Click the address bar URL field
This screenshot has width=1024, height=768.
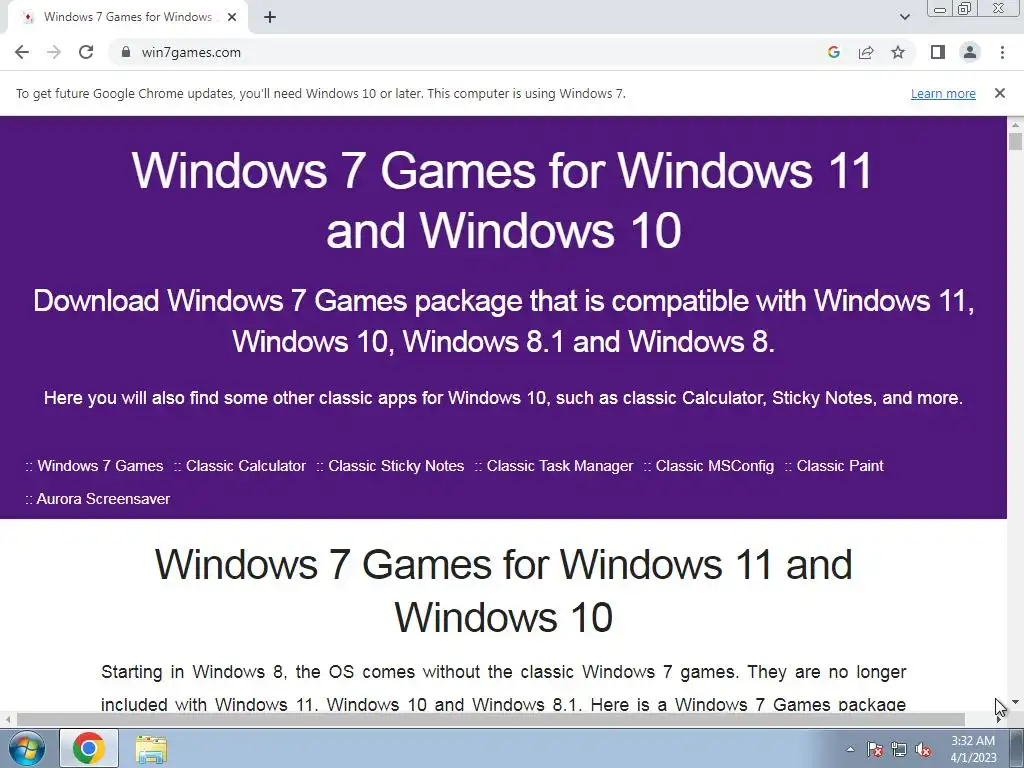470,52
